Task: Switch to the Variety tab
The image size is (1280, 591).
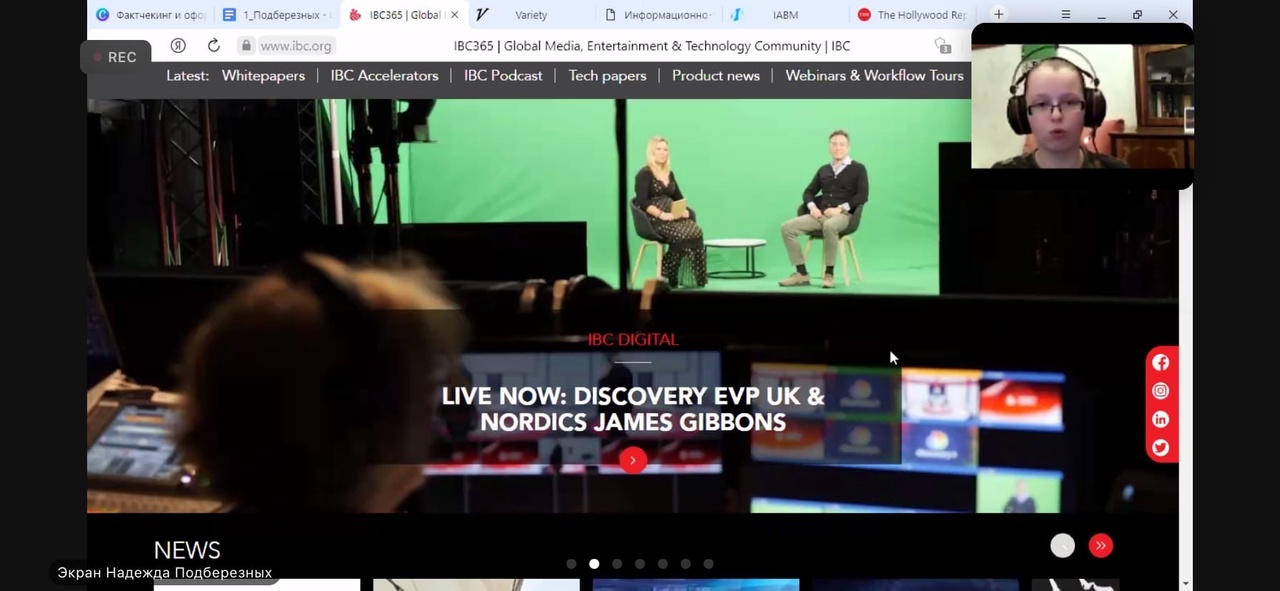Action: click(531, 15)
